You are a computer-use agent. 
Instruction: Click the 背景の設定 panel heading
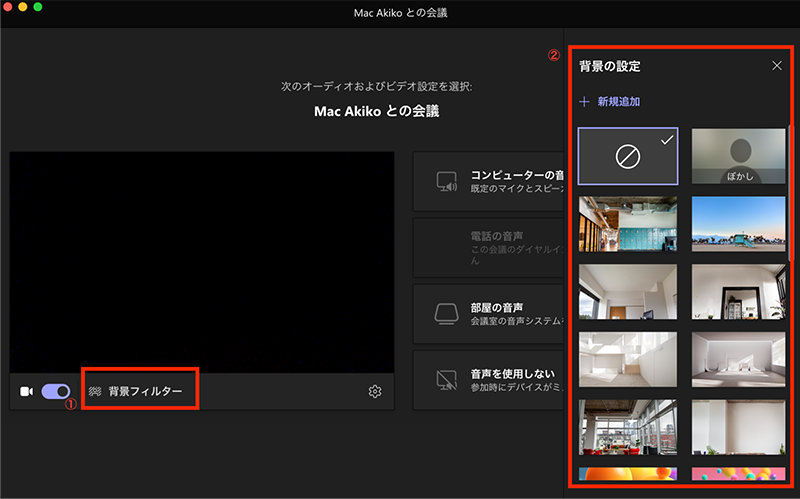click(610, 66)
